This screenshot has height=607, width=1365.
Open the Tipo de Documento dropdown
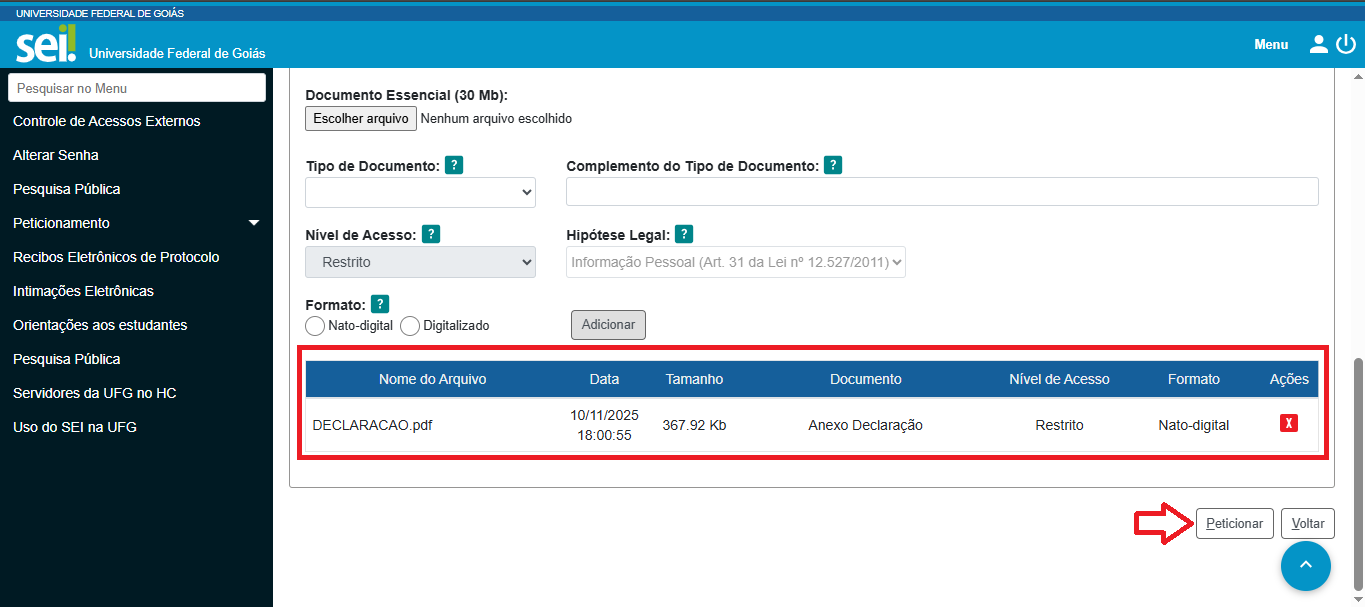(420, 193)
